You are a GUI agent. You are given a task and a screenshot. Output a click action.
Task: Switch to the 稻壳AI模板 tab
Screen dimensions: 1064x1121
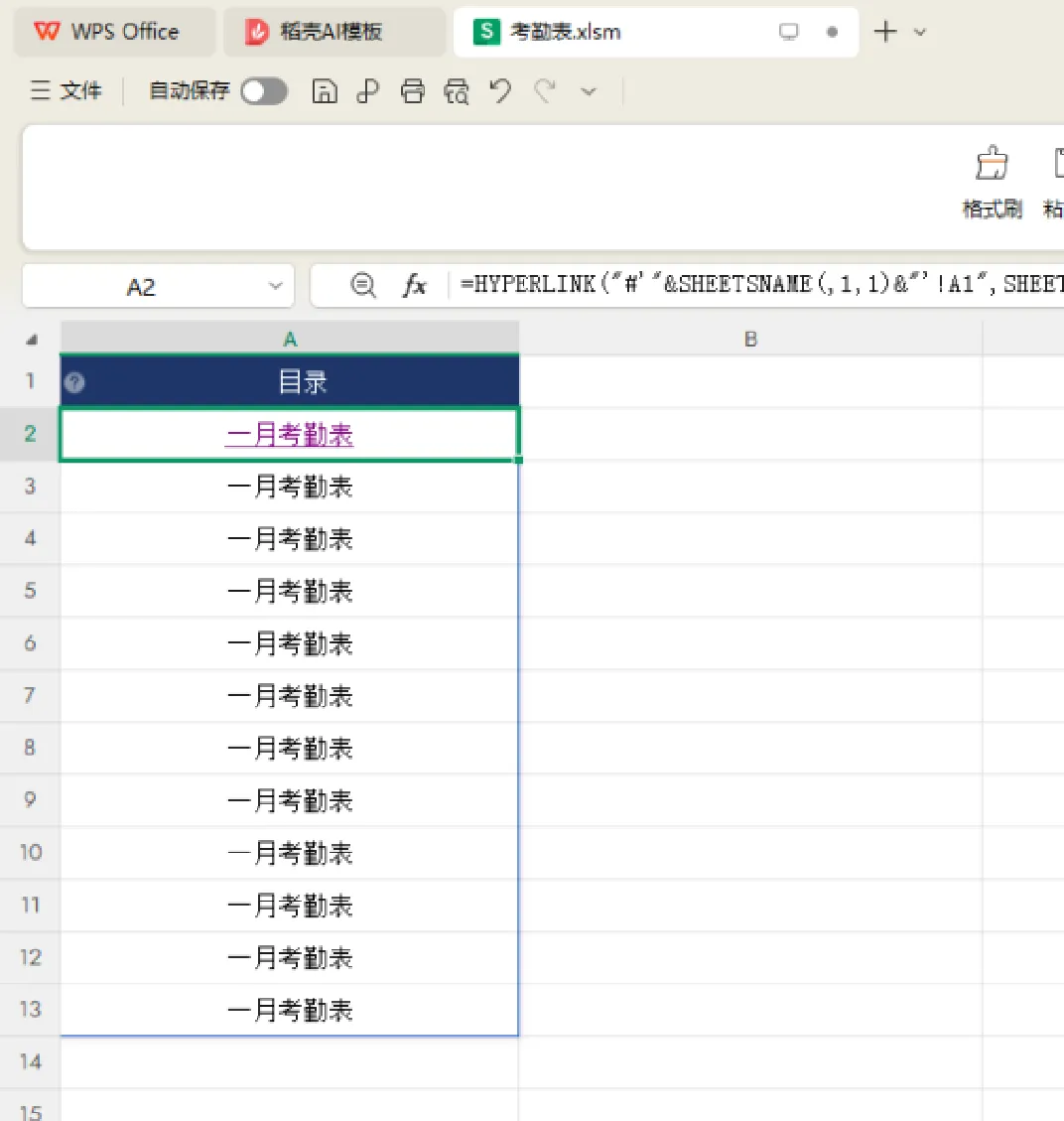click(333, 32)
